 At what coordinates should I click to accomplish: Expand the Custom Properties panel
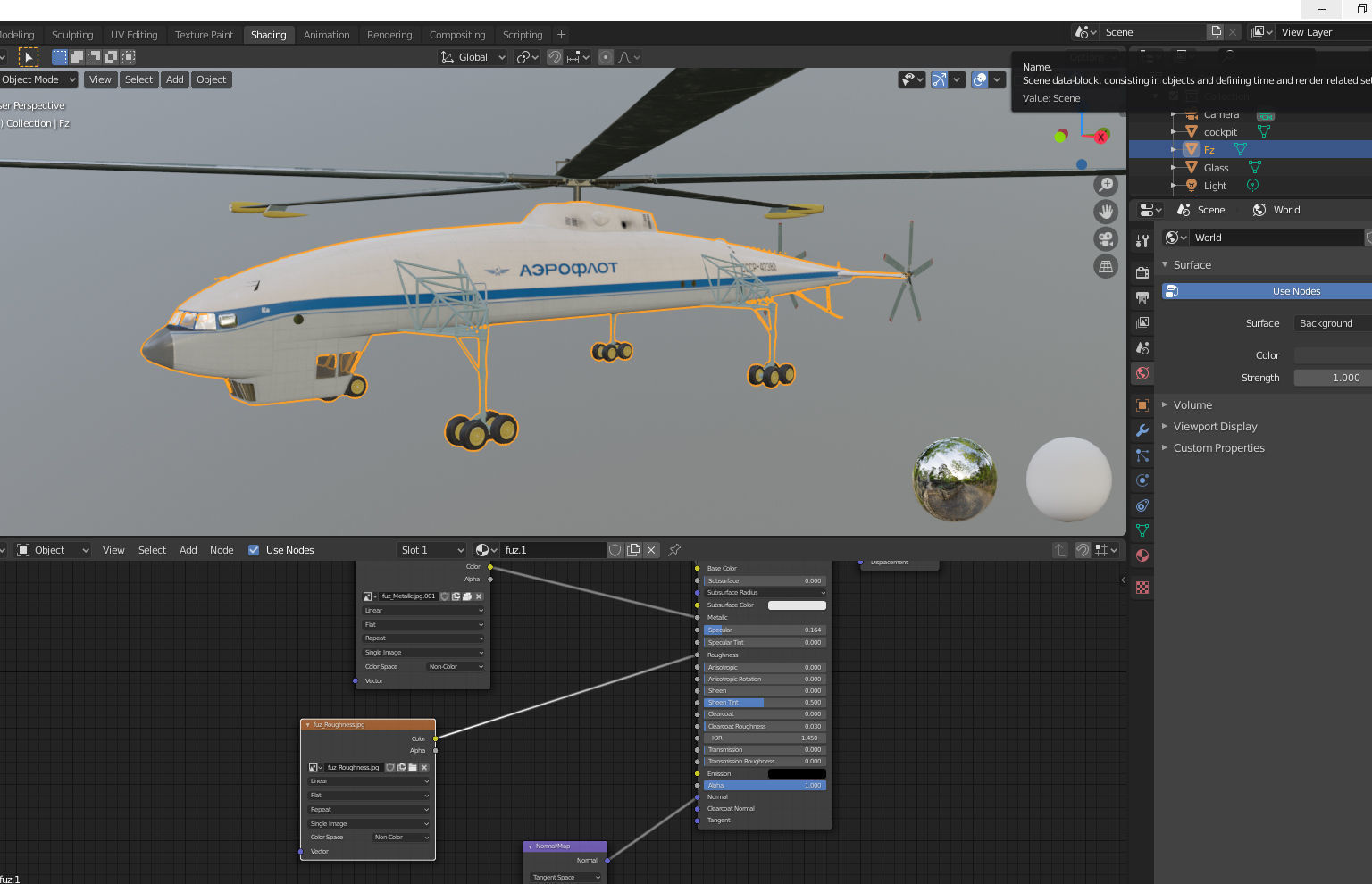[1218, 447]
